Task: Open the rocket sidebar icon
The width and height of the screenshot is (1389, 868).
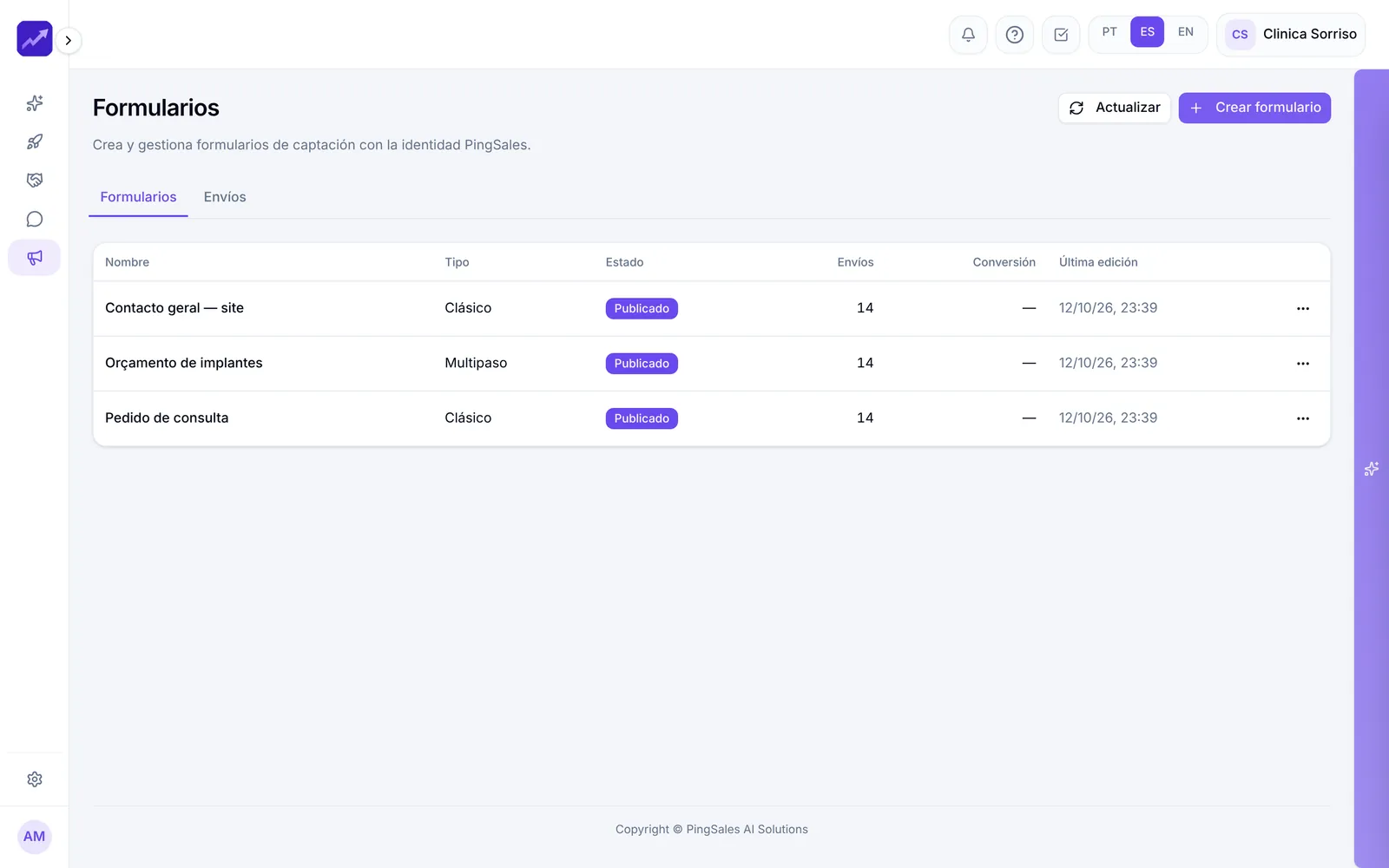Action: pyautogui.click(x=35, y=141)
